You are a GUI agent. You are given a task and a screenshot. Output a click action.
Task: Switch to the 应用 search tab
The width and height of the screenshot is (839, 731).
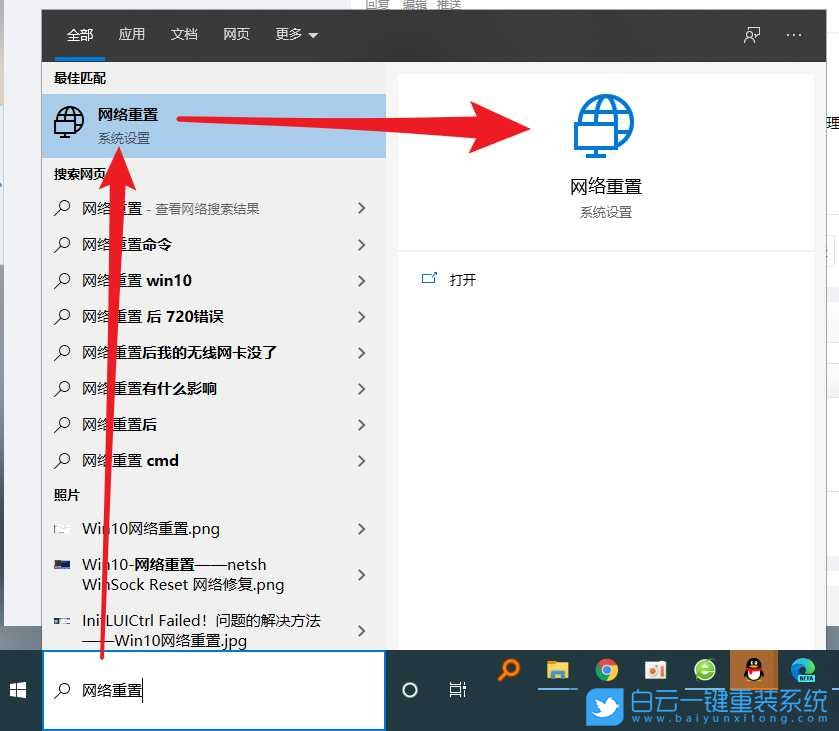tap(132, 35)
